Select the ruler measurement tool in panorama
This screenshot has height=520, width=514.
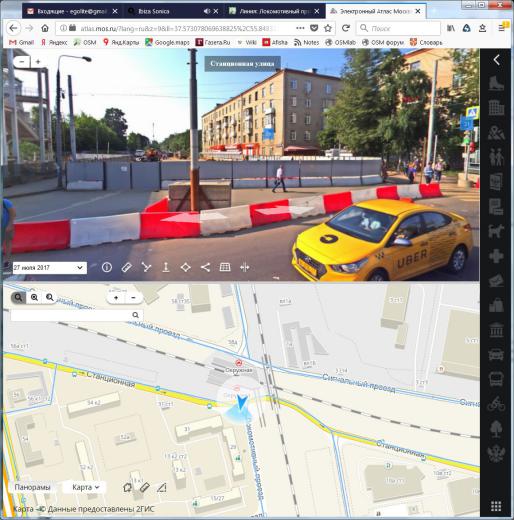pyautogui.click(x=127, y=267)
